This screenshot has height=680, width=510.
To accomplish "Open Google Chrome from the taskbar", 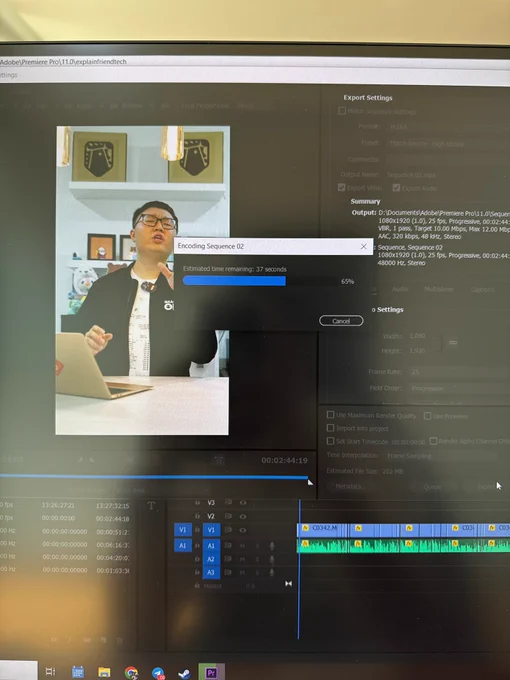I will pos(131,672).
